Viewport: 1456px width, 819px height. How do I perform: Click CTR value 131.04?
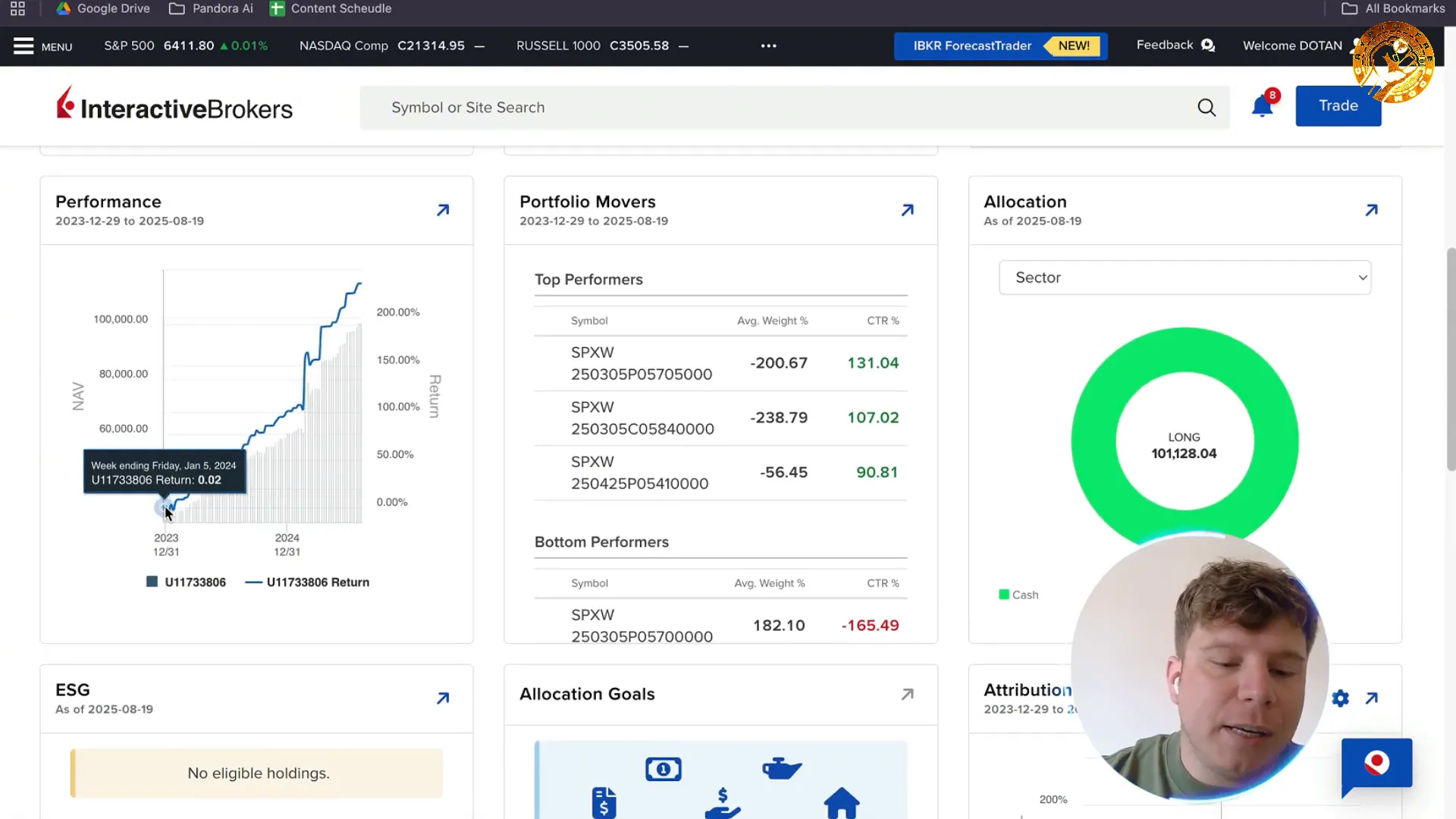coord(873,363)
